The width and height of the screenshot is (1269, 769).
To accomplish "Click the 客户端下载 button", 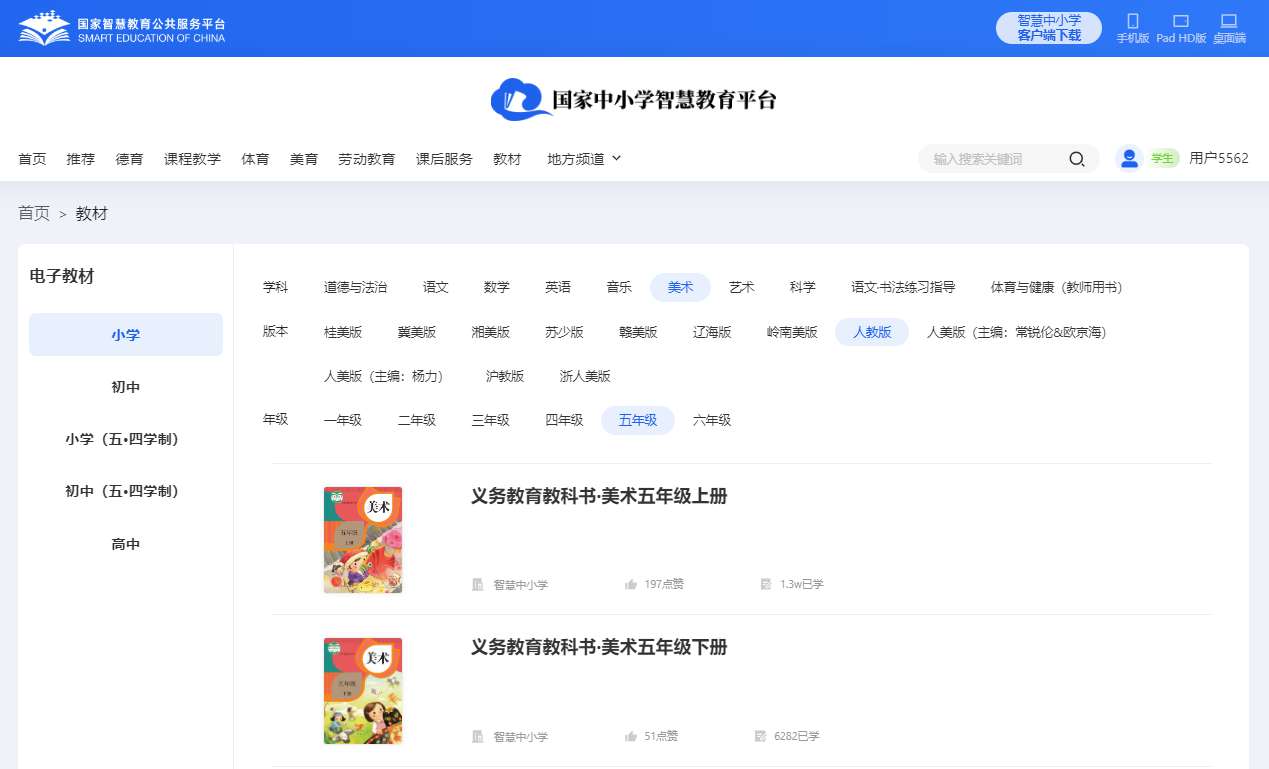I will 1048,28.
